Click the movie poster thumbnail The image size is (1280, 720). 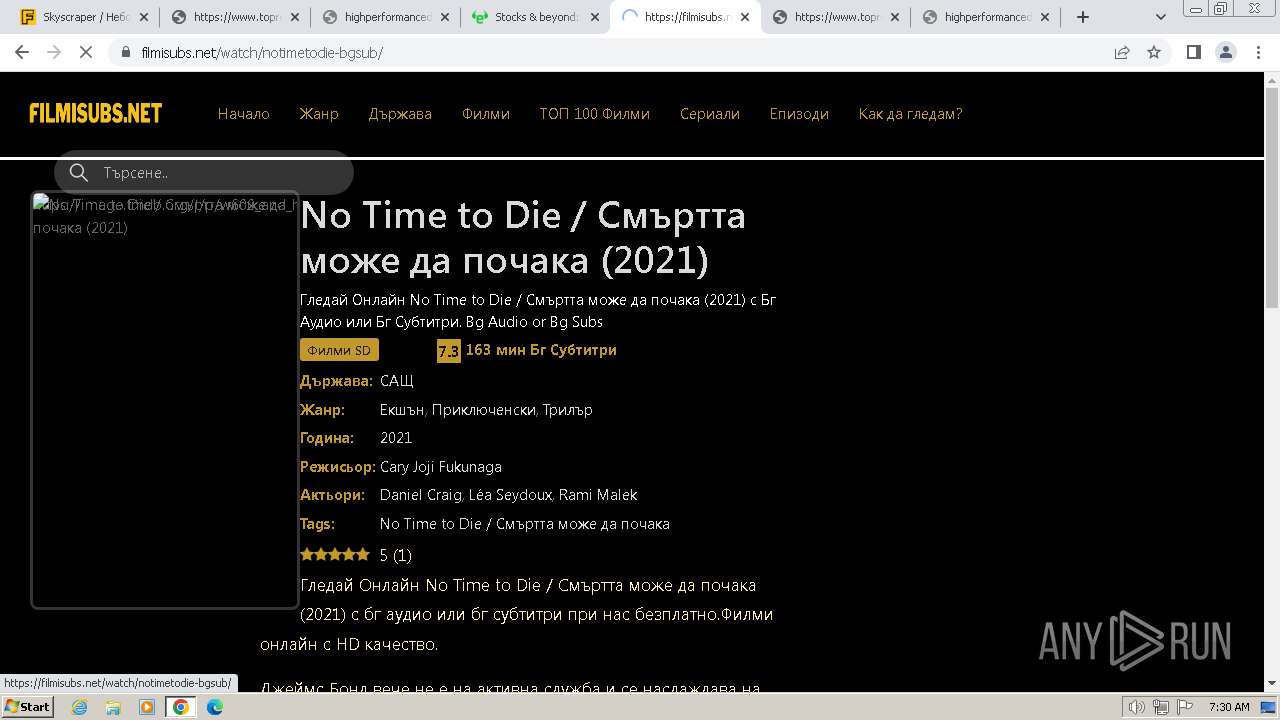pos(165,400)
